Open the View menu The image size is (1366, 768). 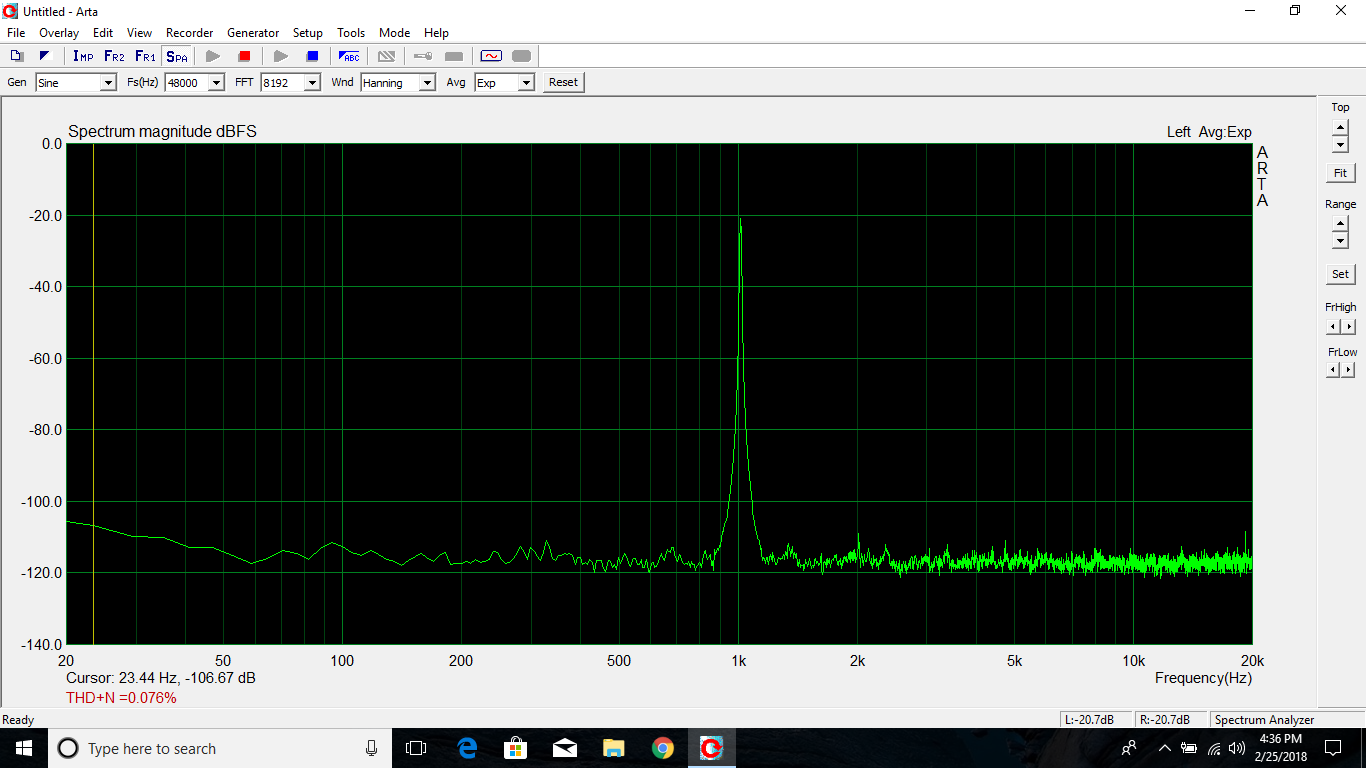[140, 33]
